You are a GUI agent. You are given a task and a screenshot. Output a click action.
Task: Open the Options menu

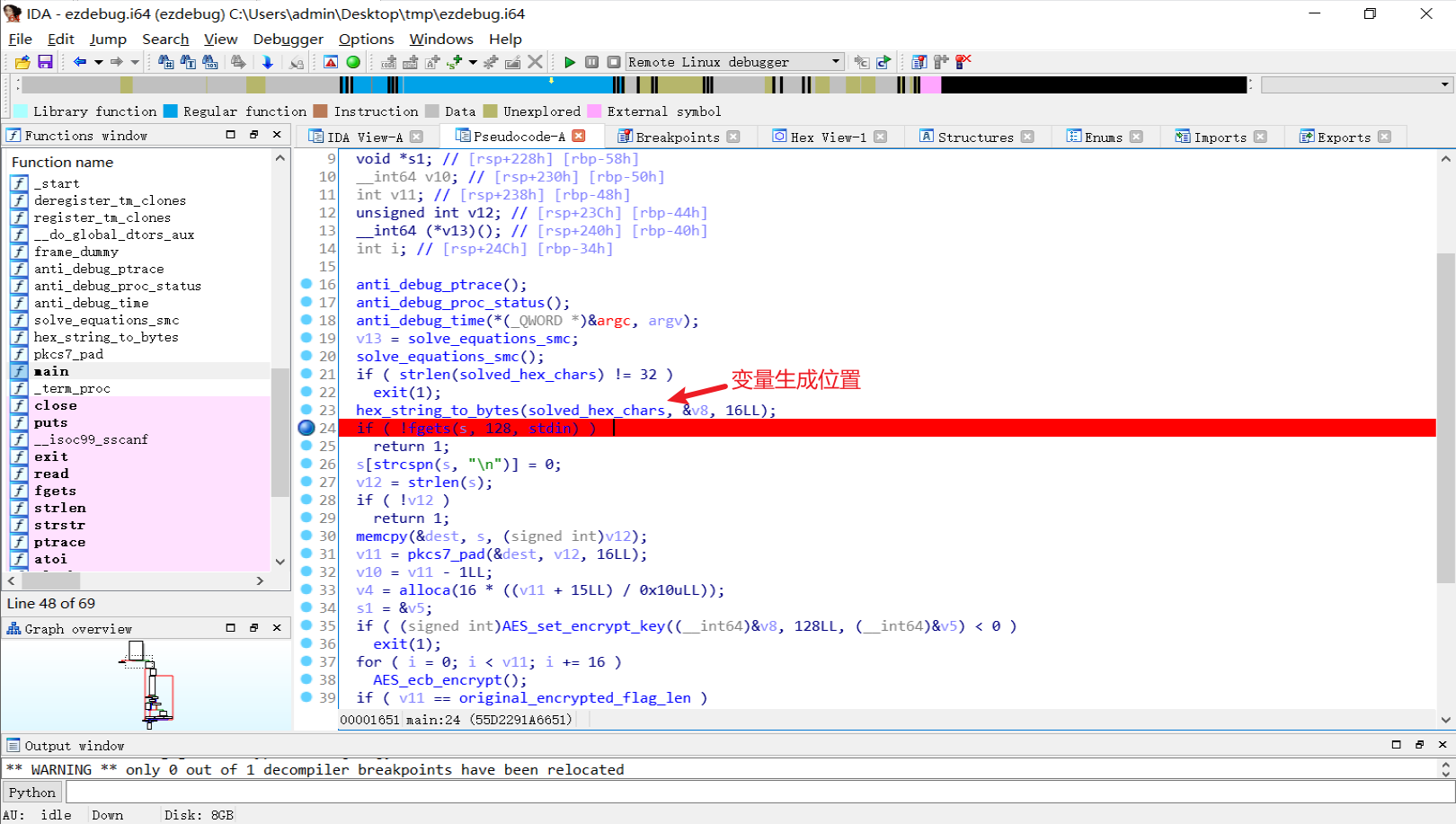pyautogui.click(x=366, y=39)
